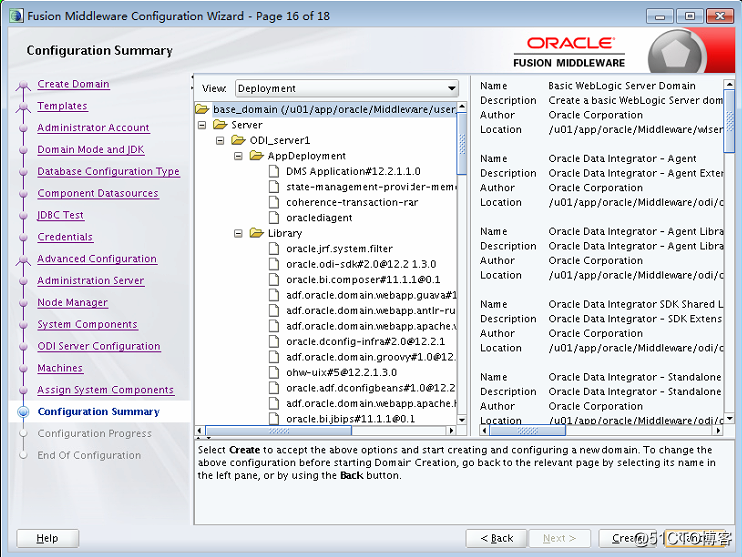Click tree pane scroll up arrow
742x557 pixels.
(x=462, y=107)
